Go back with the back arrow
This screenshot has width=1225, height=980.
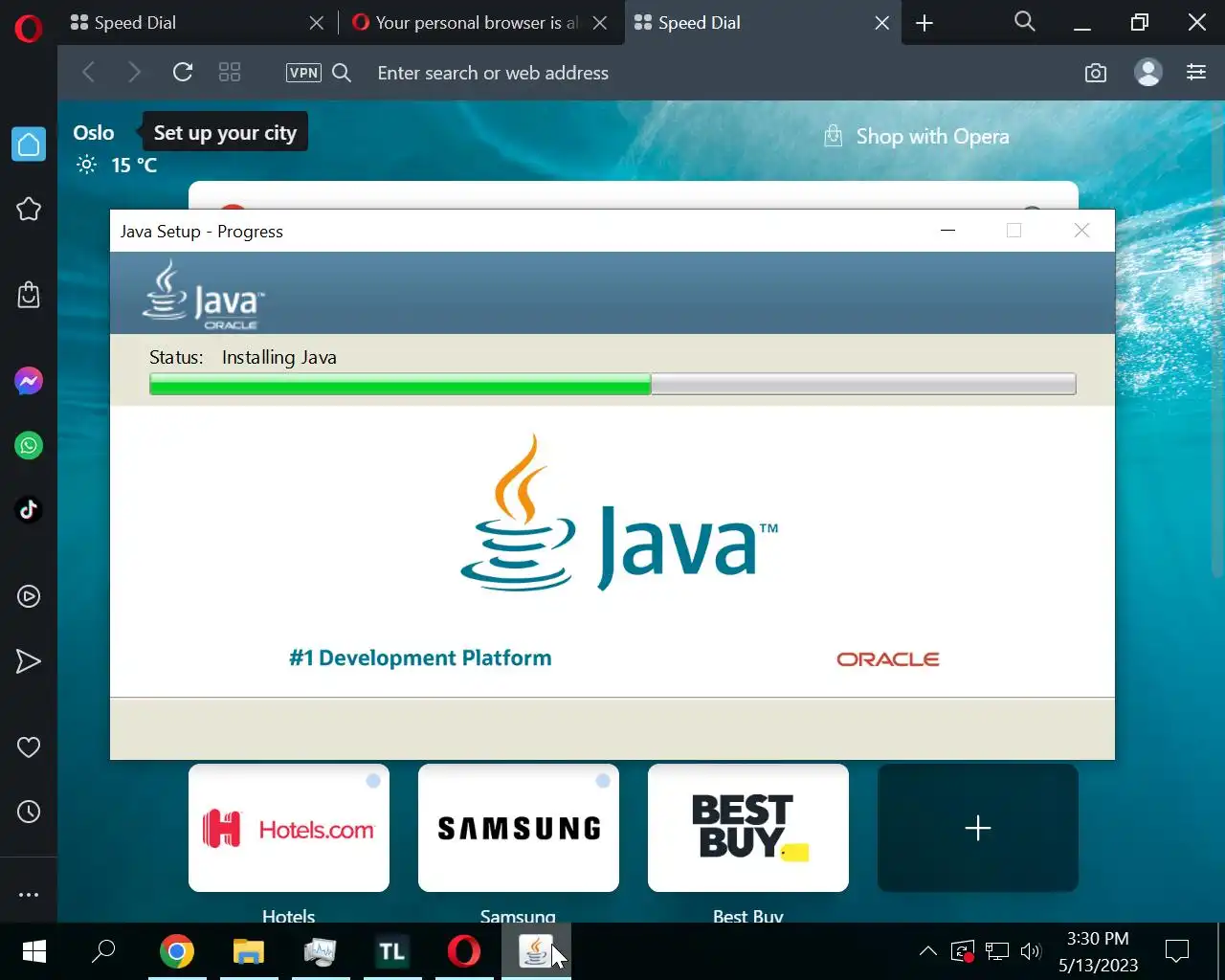coord(89,72)
